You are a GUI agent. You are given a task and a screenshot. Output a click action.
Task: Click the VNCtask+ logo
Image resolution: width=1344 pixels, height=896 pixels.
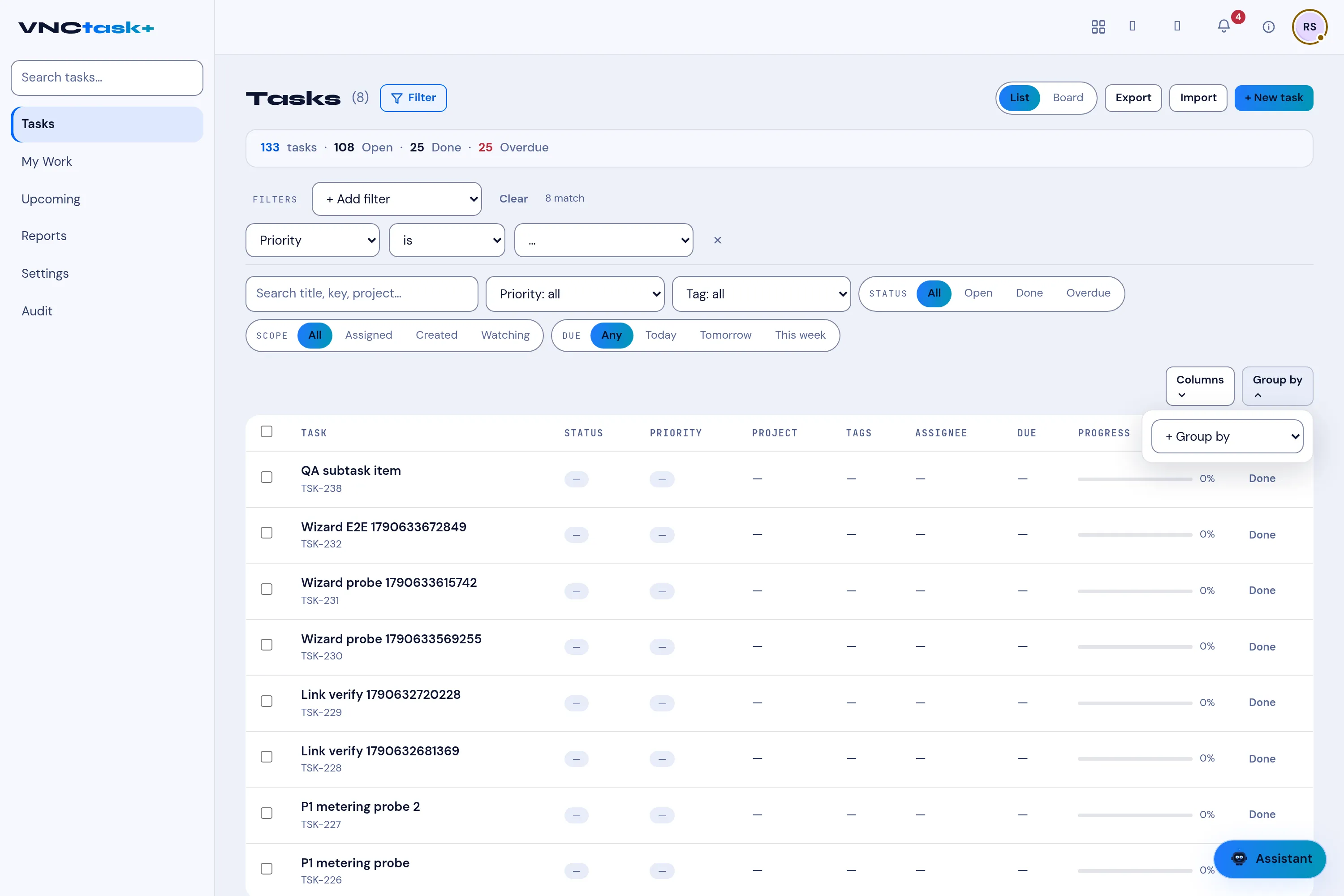coord(86,27)
